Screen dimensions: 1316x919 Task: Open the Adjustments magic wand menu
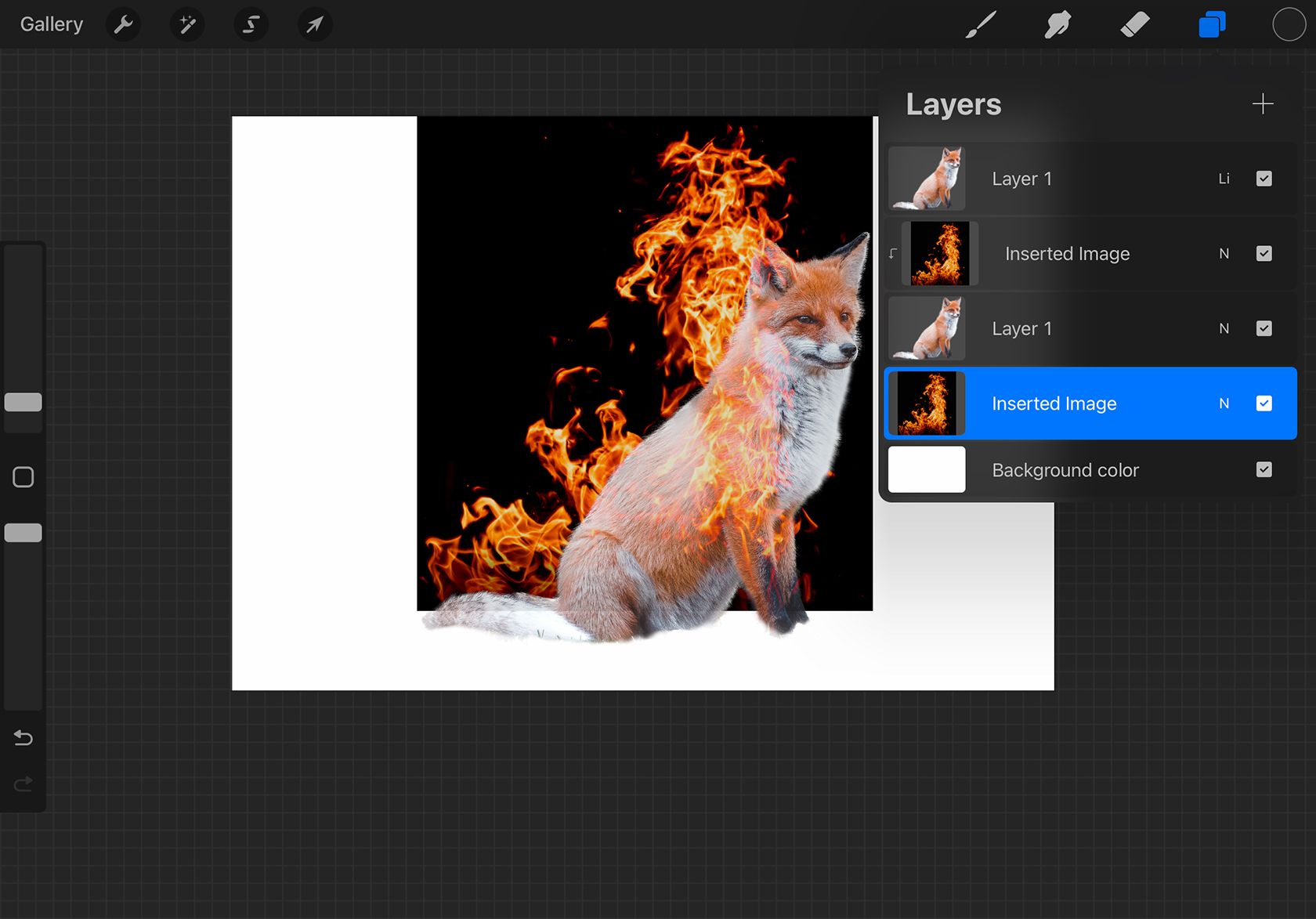click(x=187, y=25)
